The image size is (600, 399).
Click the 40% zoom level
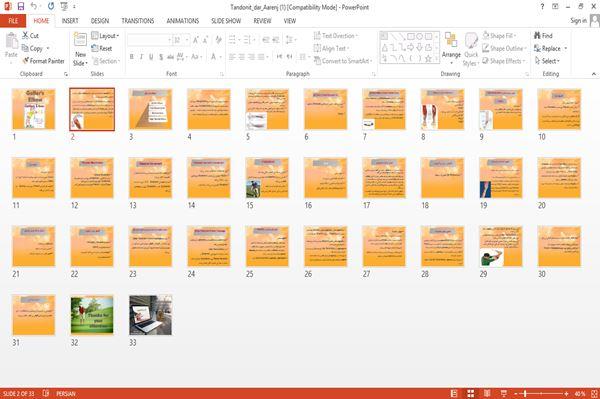coord(580,393)
